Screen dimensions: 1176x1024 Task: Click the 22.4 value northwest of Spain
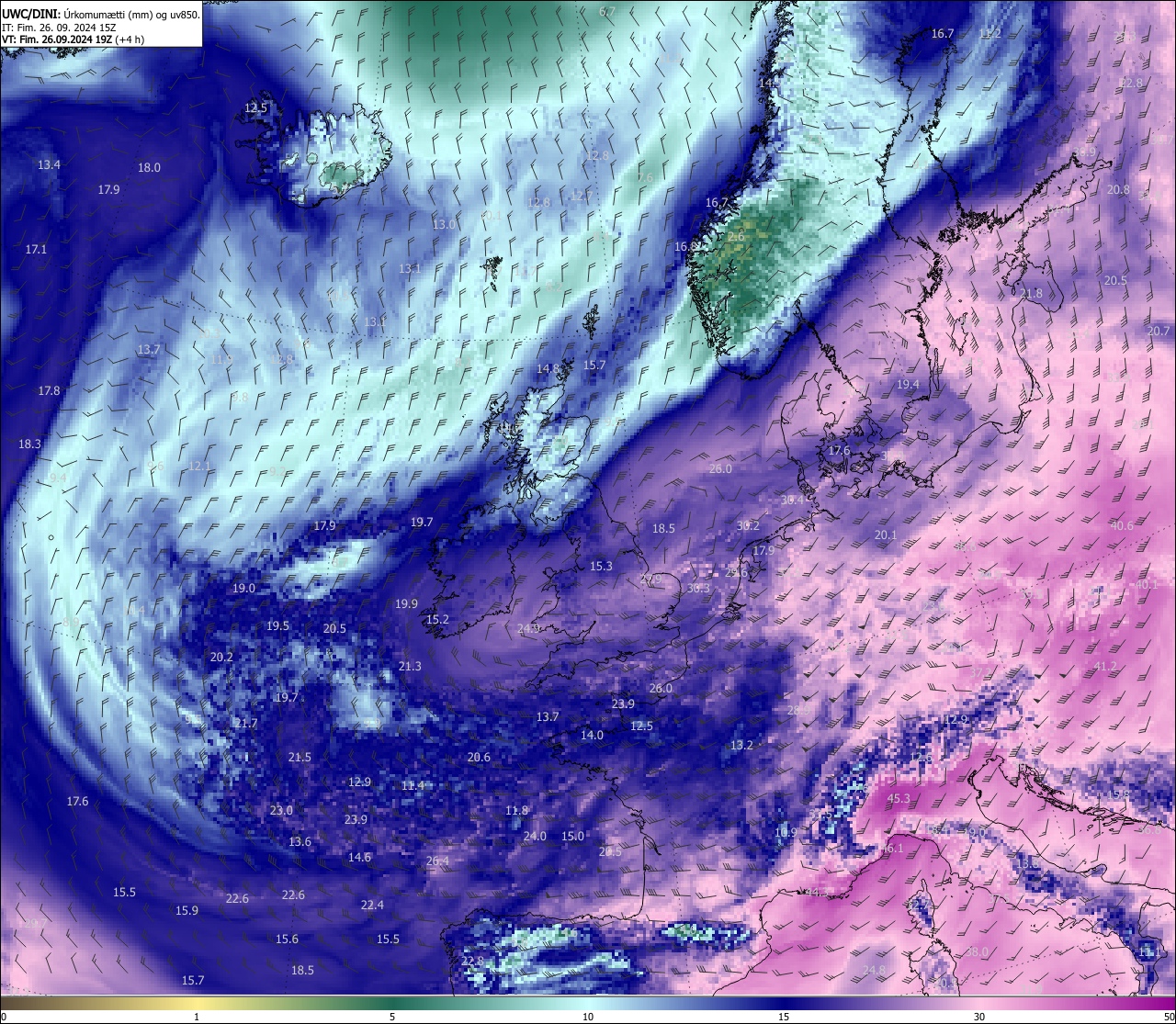[x=372, y=906]
